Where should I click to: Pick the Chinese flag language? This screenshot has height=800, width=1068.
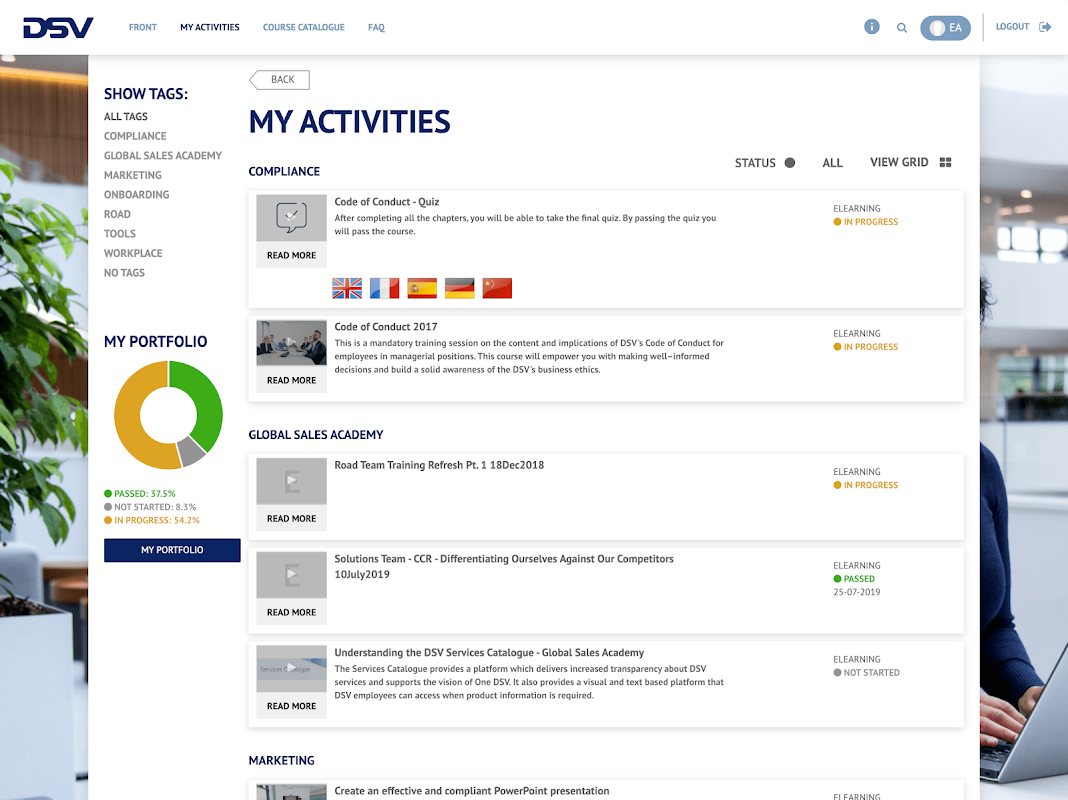[x=497, y=288]
